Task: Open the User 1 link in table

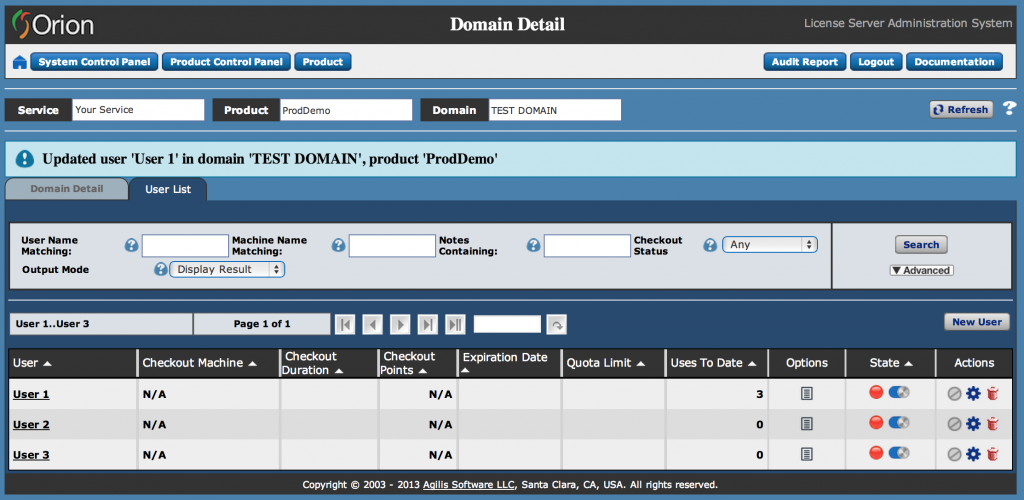Action: (x=31, y=394)
